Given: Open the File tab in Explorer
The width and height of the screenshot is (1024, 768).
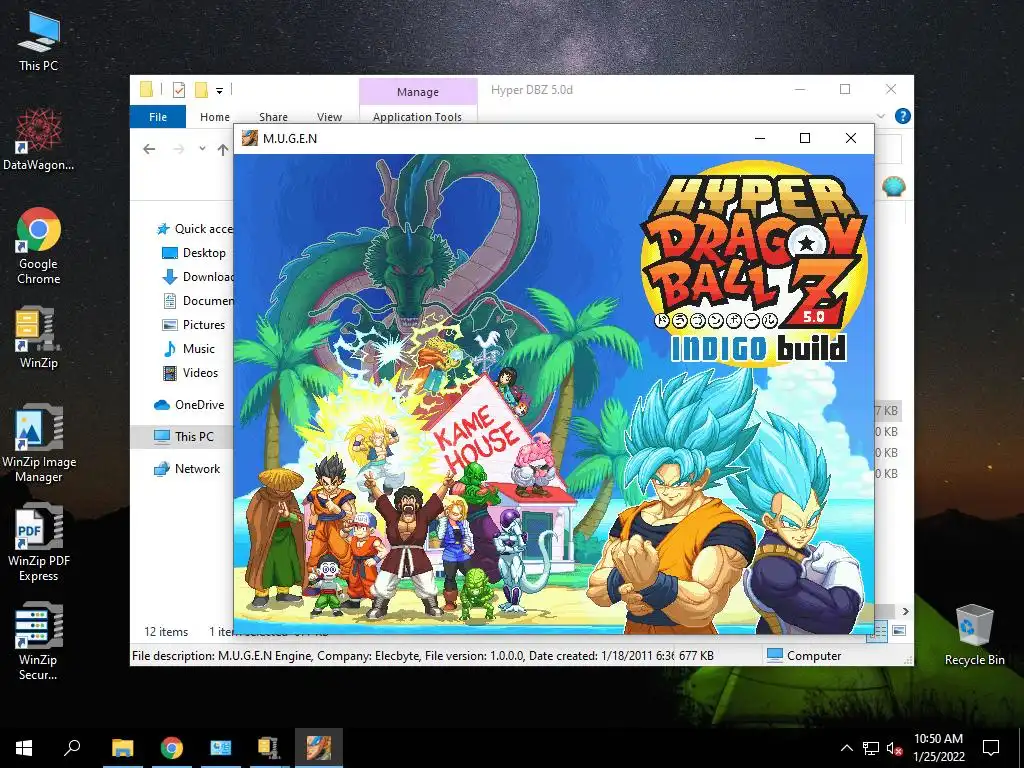Looking at the screenshot, I should click(158, 117).
